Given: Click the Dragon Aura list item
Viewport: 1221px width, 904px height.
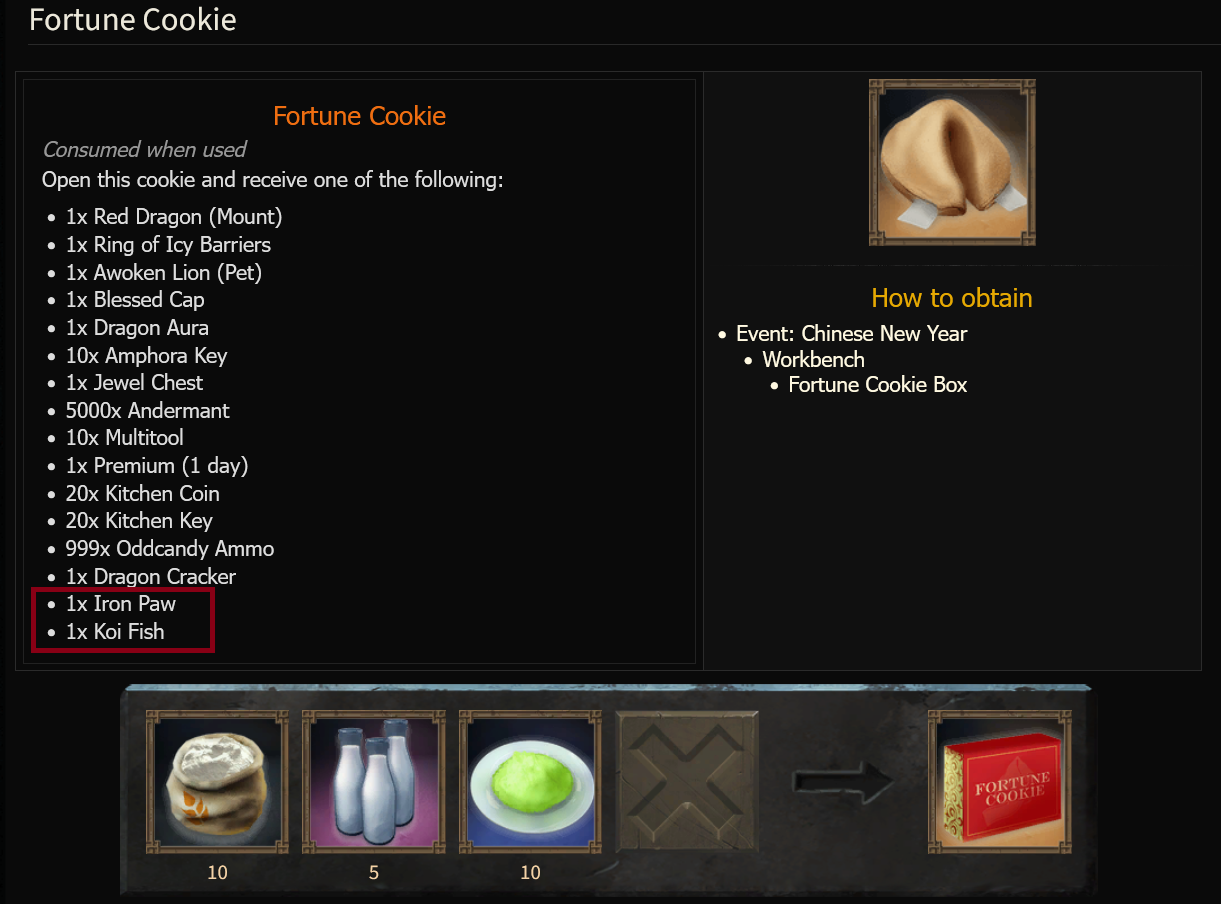Looking at the screenshot, I should [x=137, y=328].
